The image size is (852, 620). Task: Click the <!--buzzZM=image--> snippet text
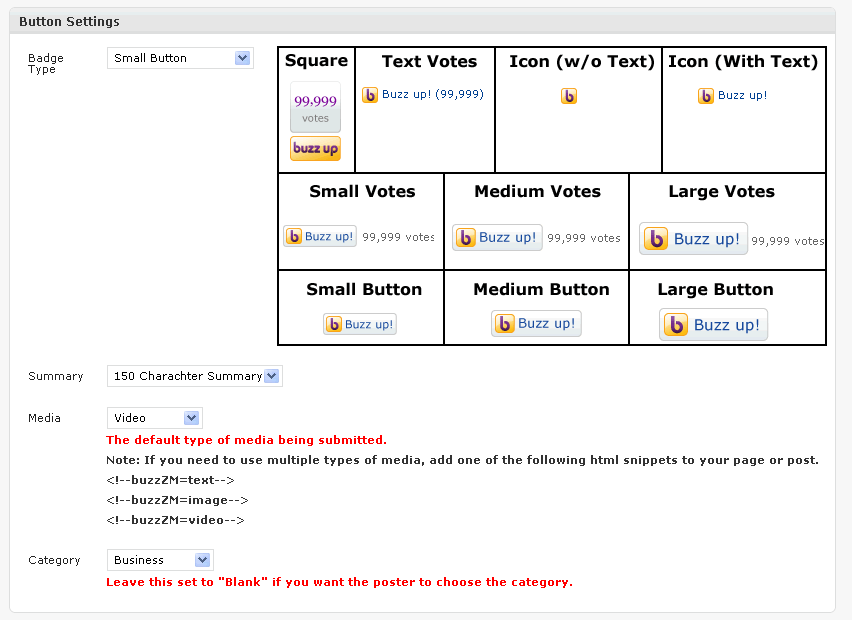[x=177, y=500]
